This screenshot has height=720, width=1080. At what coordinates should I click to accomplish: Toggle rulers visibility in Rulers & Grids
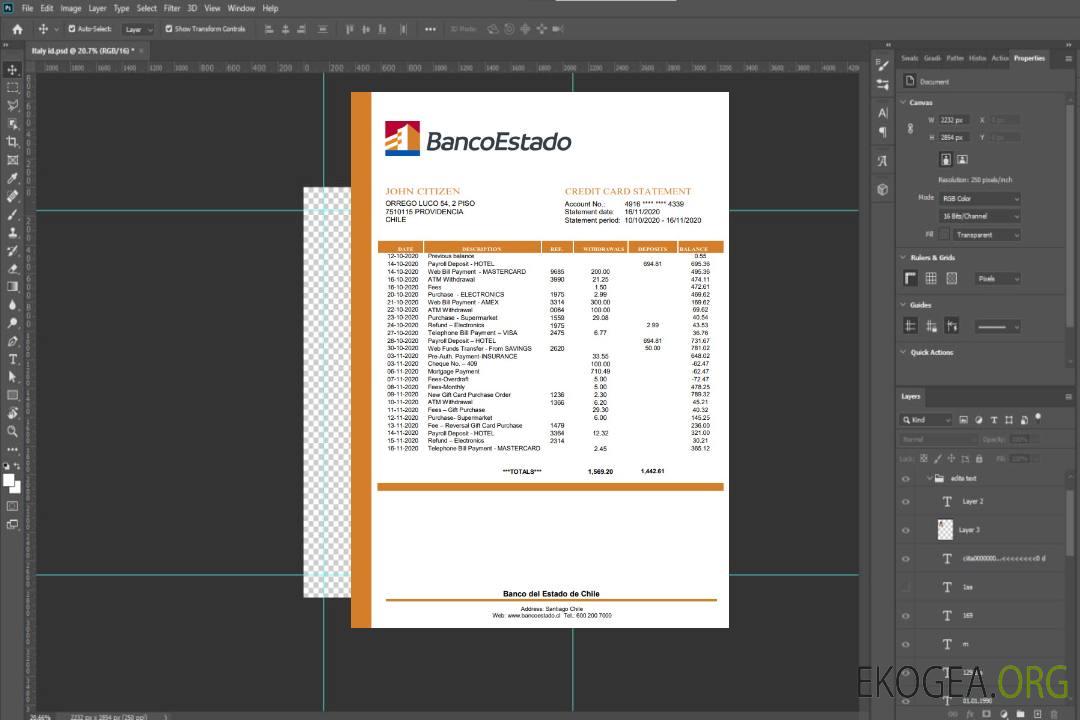[911, 278]
